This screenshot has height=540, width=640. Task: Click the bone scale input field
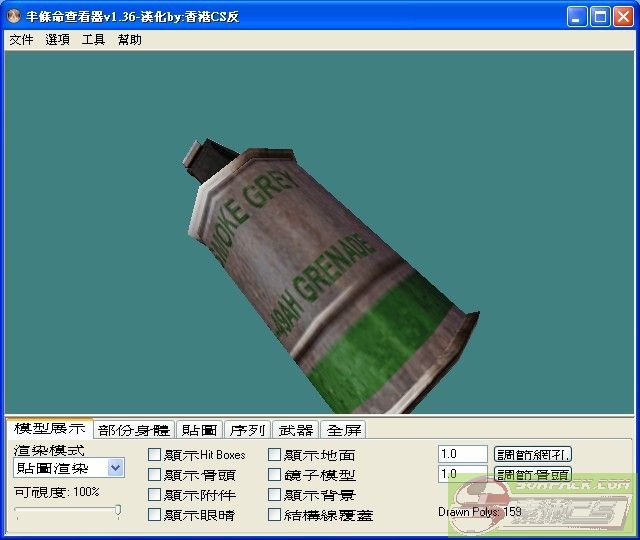pyautogui.click(x=463, y=474)
